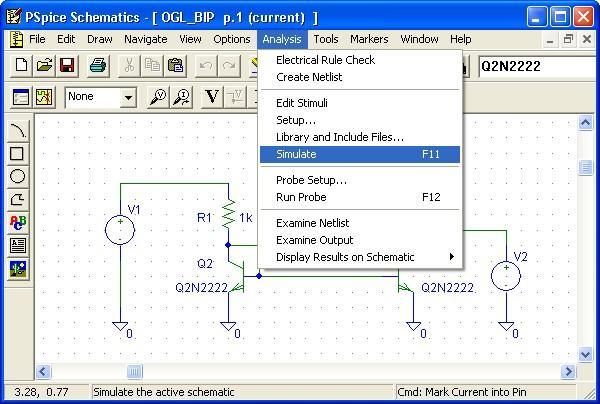
Task: Open the File menu
Action: click(x=37, y=39)
